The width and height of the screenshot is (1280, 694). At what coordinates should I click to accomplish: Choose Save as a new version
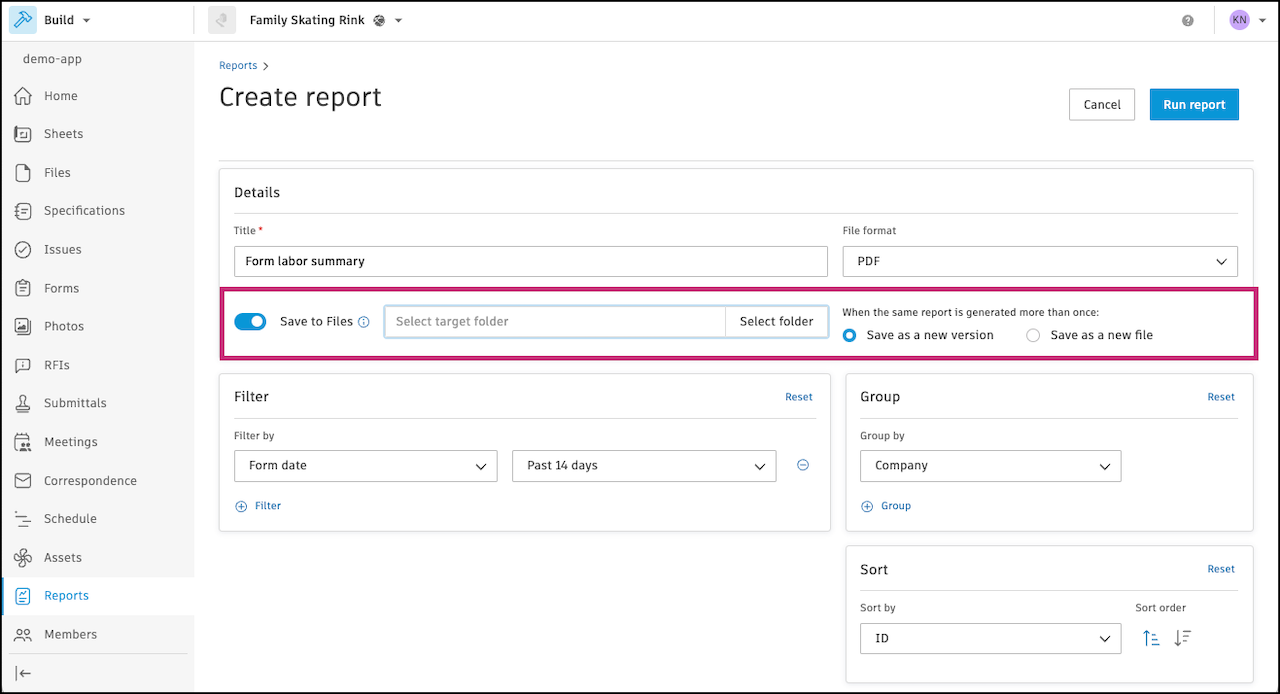pos(850,336)
